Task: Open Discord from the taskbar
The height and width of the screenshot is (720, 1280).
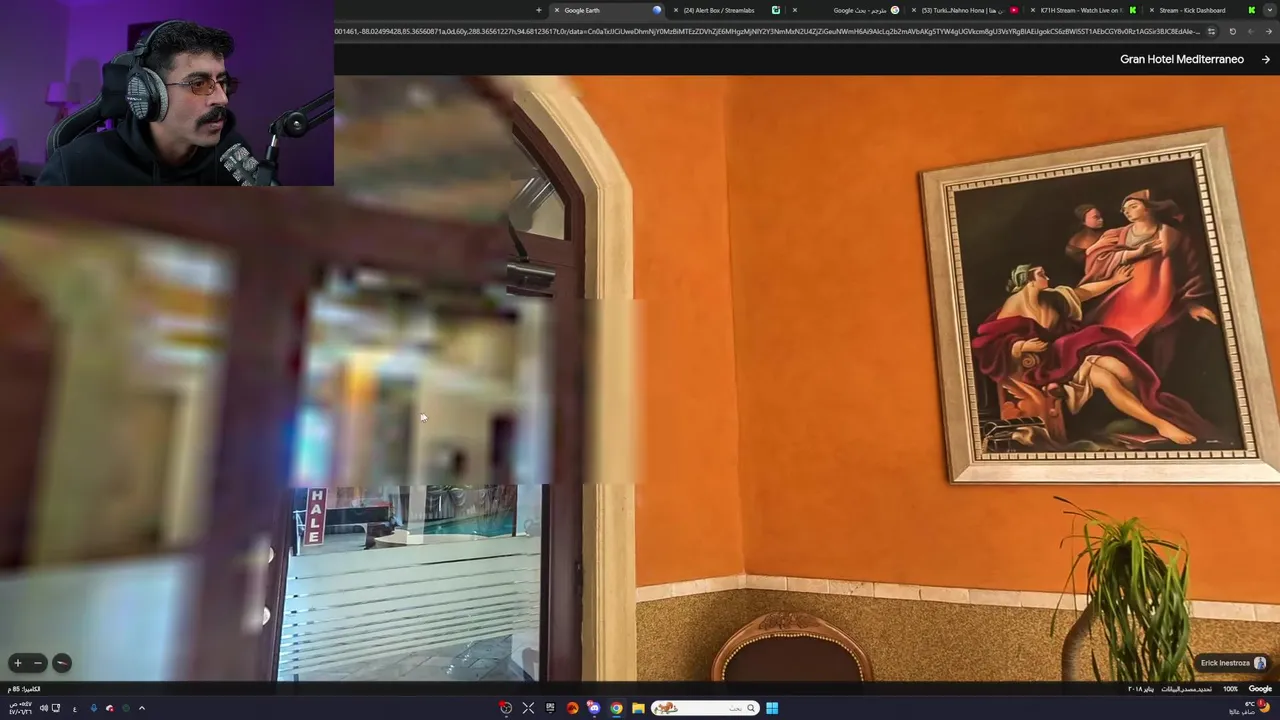Action: pyautogui.click(x=594, y=708)
